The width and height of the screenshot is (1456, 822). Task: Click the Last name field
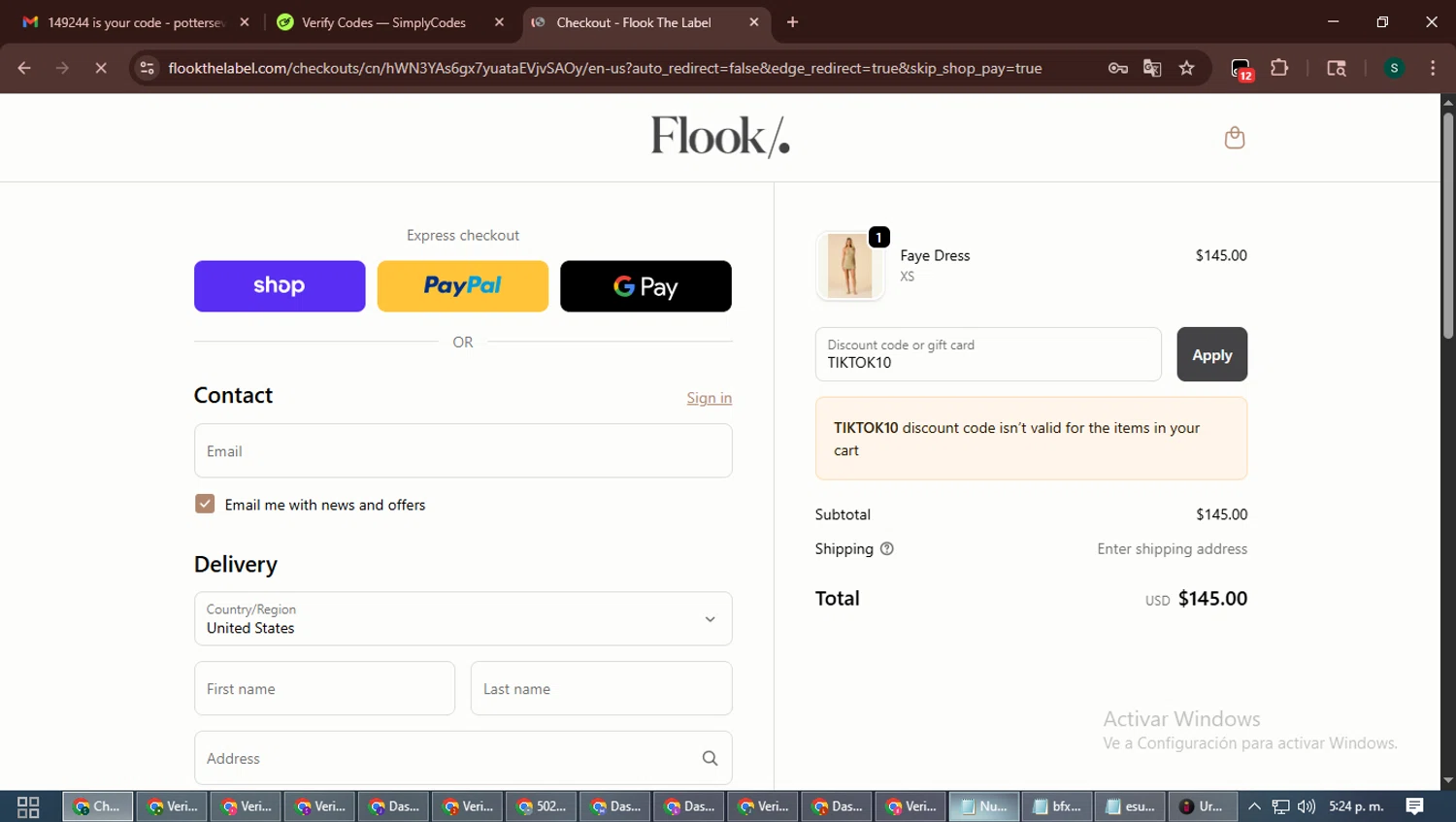[x=601, y=689]
